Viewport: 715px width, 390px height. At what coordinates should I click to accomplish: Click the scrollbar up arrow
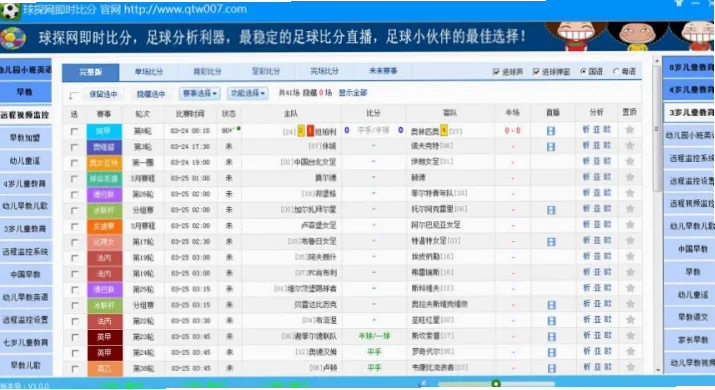tap(657, 61)
